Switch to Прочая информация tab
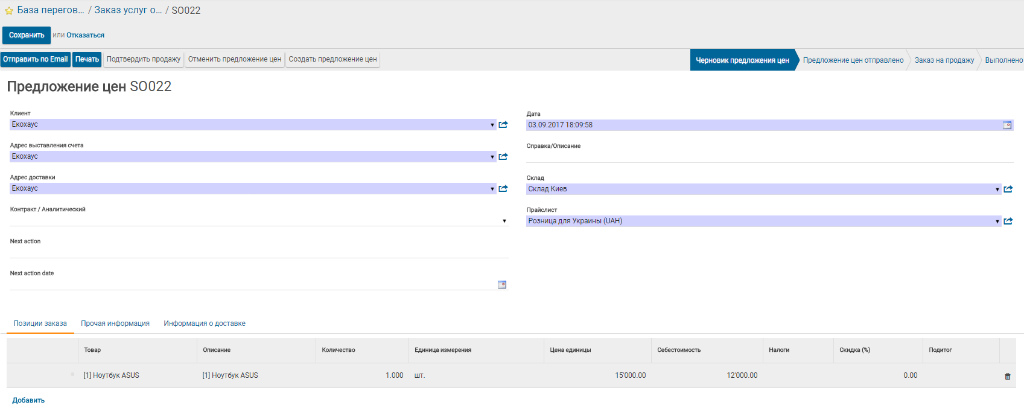The image size is (1024, 411). click(116, 323)
